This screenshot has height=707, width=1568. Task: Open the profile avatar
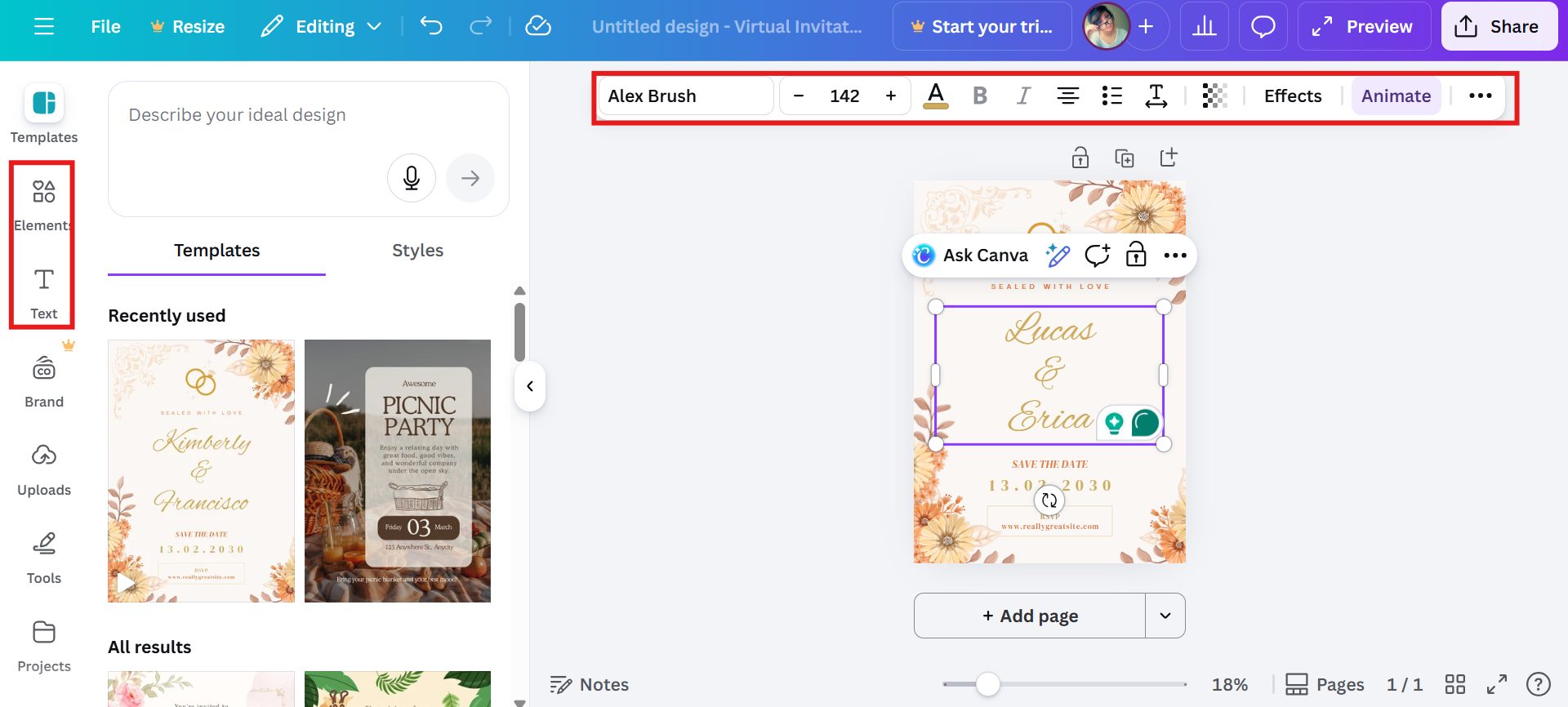pos(1106,26)
